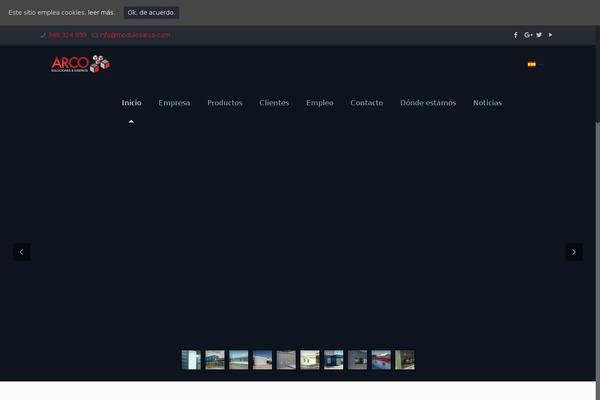Open the Noticias menu item
600x400 pixels.
(x=487, y=103)
